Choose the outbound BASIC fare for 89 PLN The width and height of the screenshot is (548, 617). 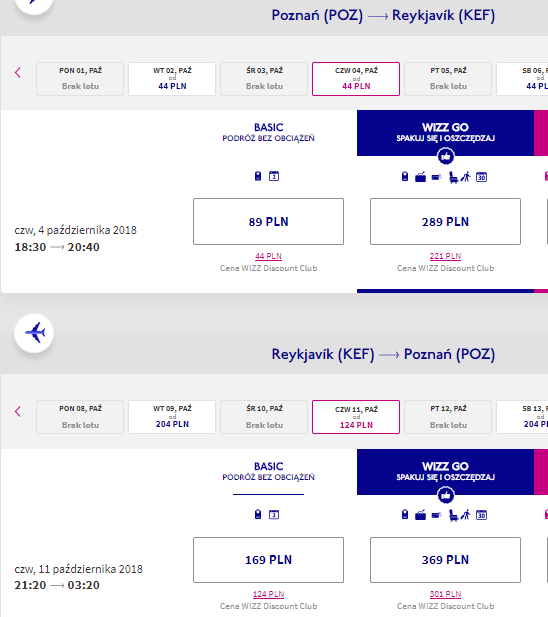268,222
